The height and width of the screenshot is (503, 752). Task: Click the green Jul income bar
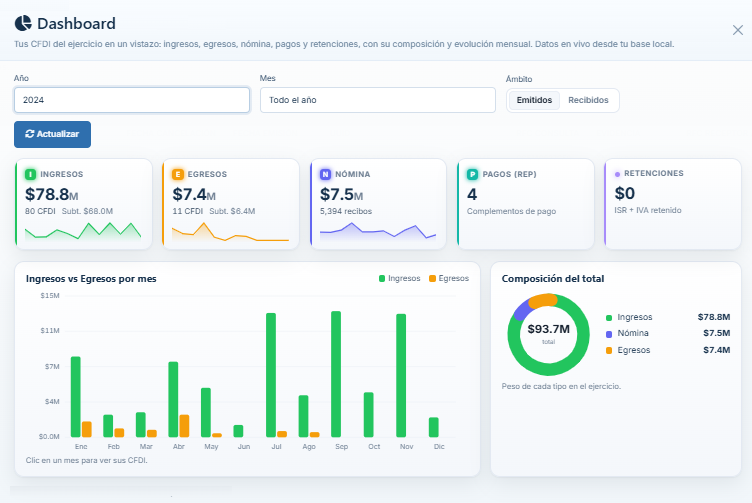pos(271,375)
